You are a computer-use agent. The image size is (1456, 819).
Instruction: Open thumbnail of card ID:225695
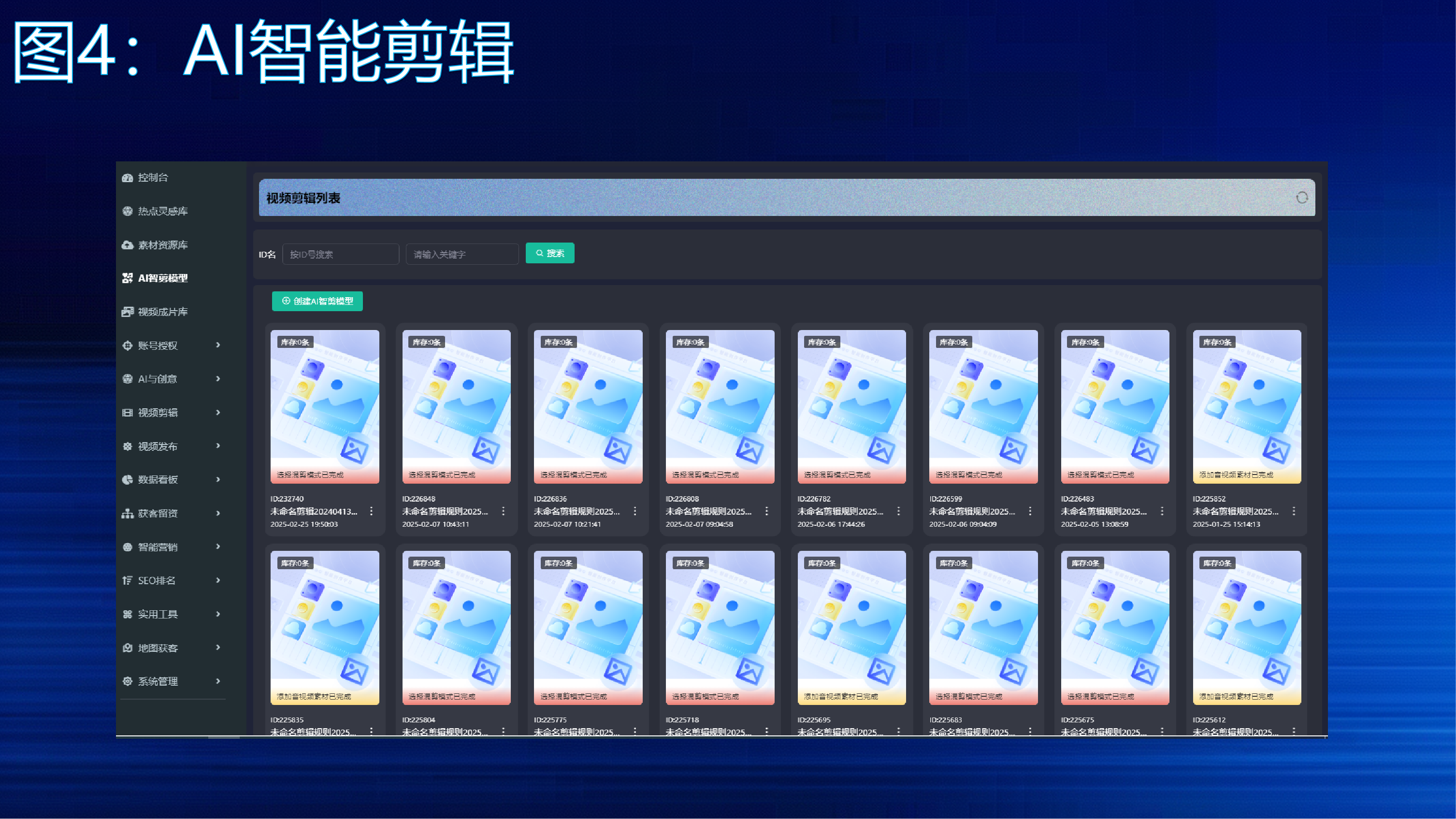(852, 628)
